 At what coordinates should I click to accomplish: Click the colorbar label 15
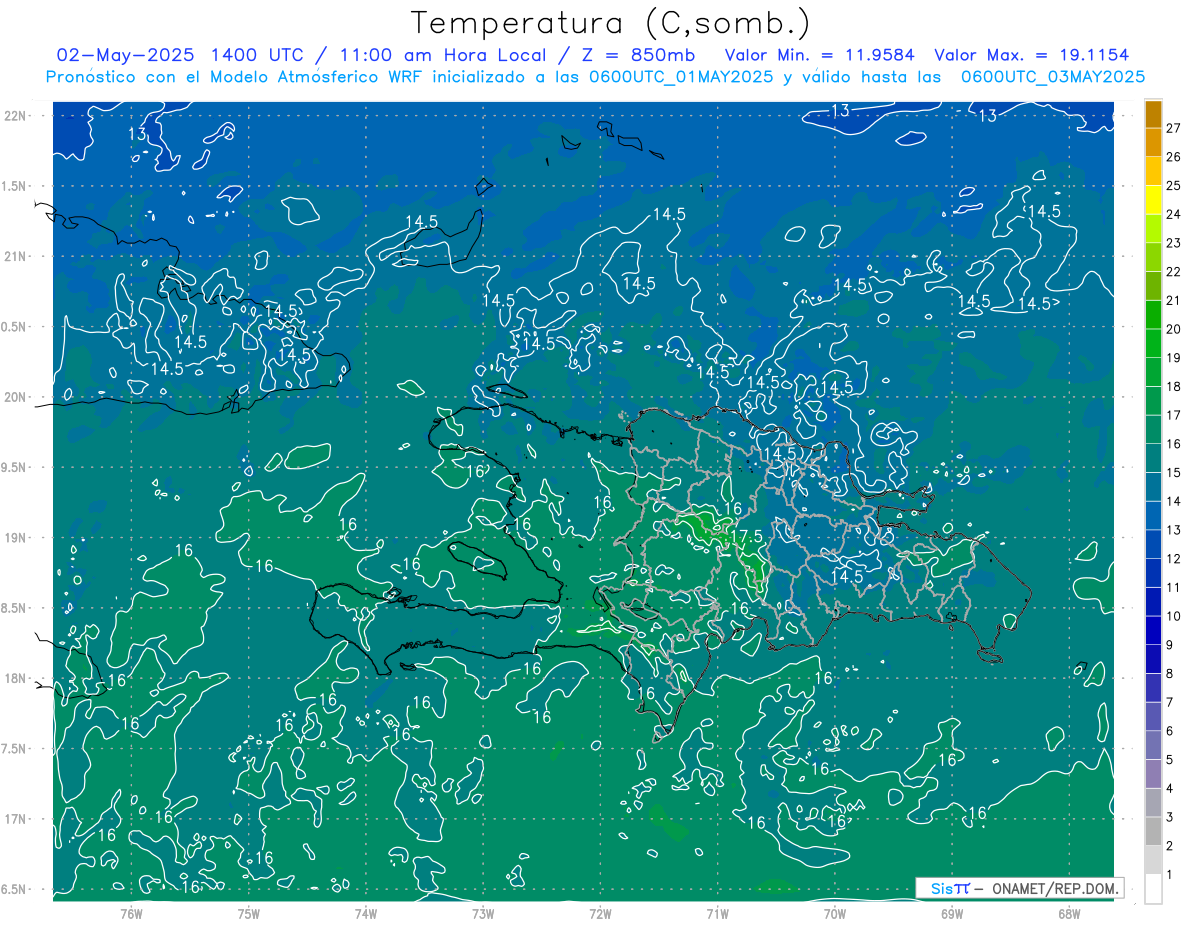(1173, 472)
